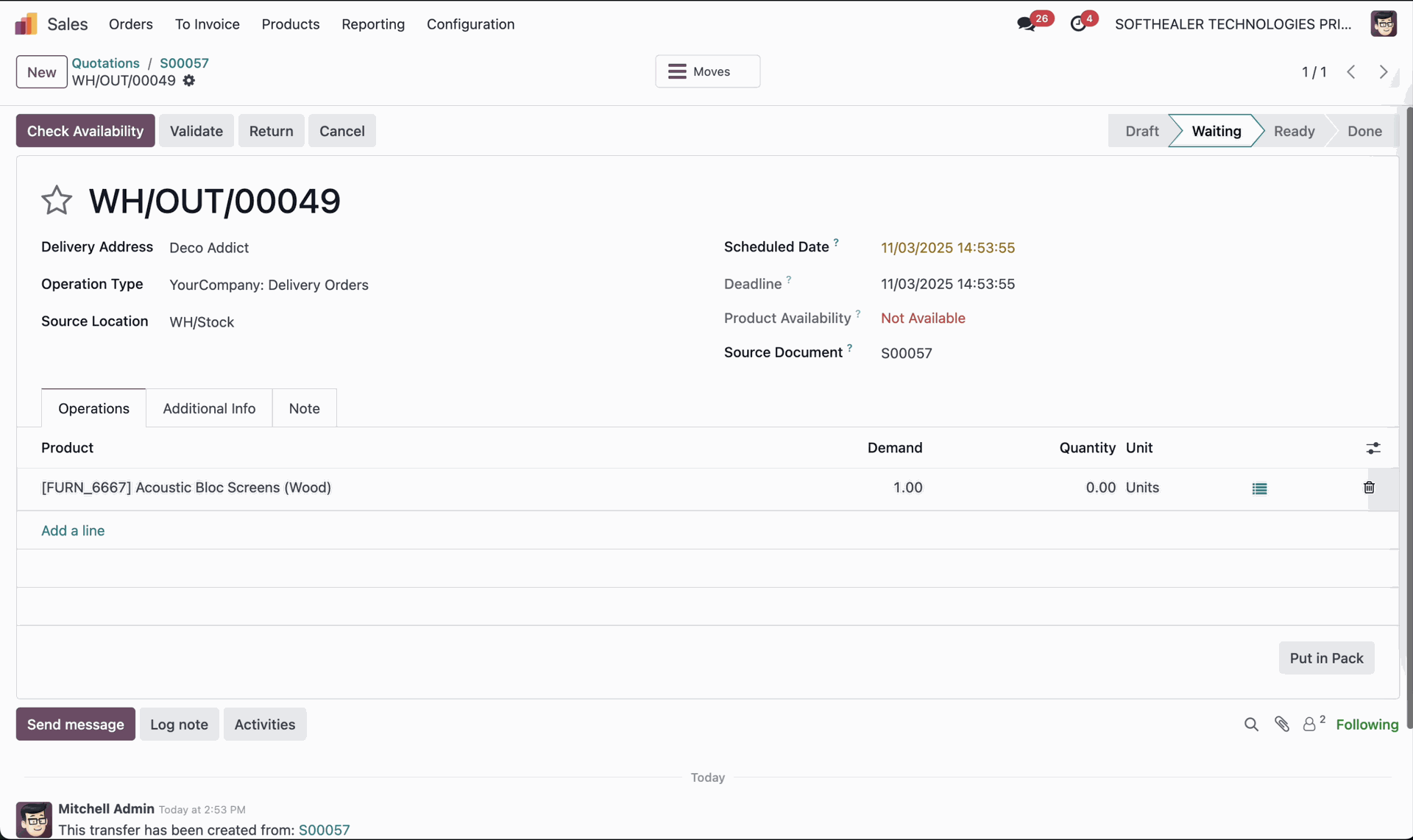Screen dimensions: 1413x840
Task: Open detailed operations list icon
Action: [x=1259, y=488]
